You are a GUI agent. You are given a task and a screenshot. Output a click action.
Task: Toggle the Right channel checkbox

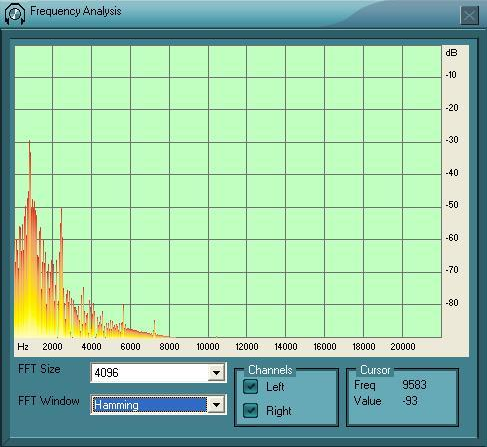[x=250, y=410]
